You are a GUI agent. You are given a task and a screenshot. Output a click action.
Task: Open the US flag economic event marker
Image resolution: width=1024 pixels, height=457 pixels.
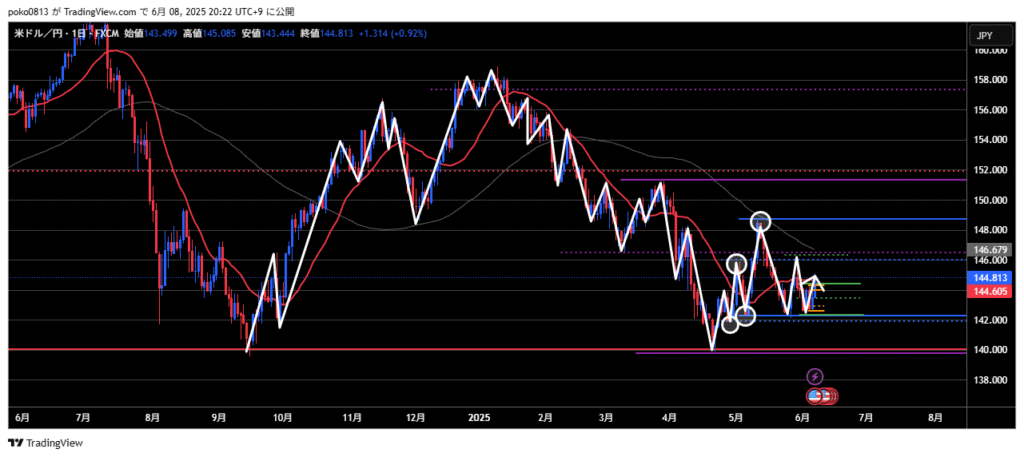point(815,396)
